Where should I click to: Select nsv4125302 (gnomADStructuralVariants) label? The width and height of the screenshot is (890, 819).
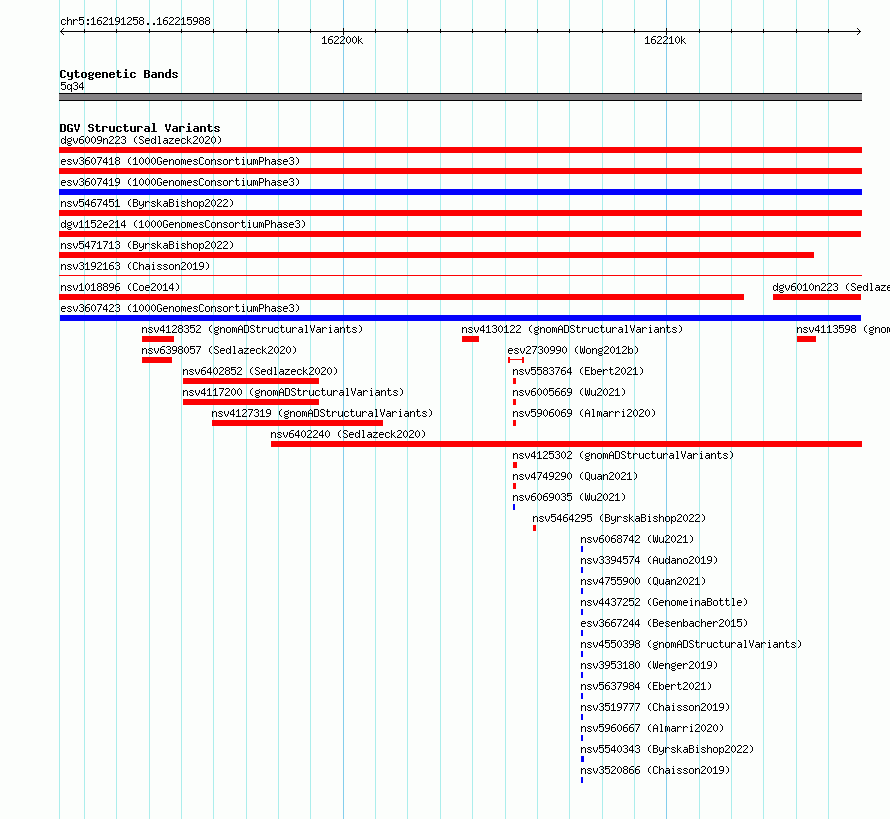click(x=623, y=455)
